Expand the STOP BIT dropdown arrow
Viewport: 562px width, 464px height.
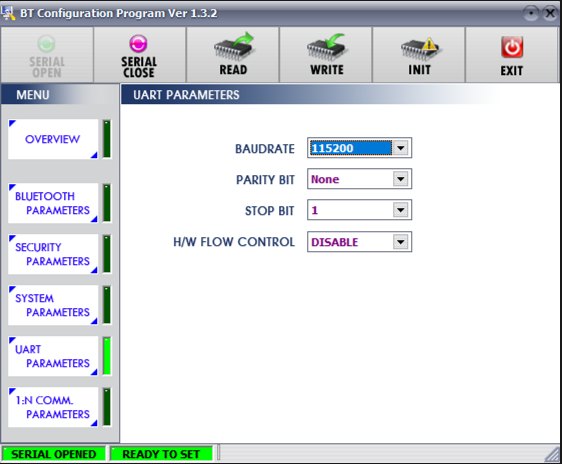(401, 210)
